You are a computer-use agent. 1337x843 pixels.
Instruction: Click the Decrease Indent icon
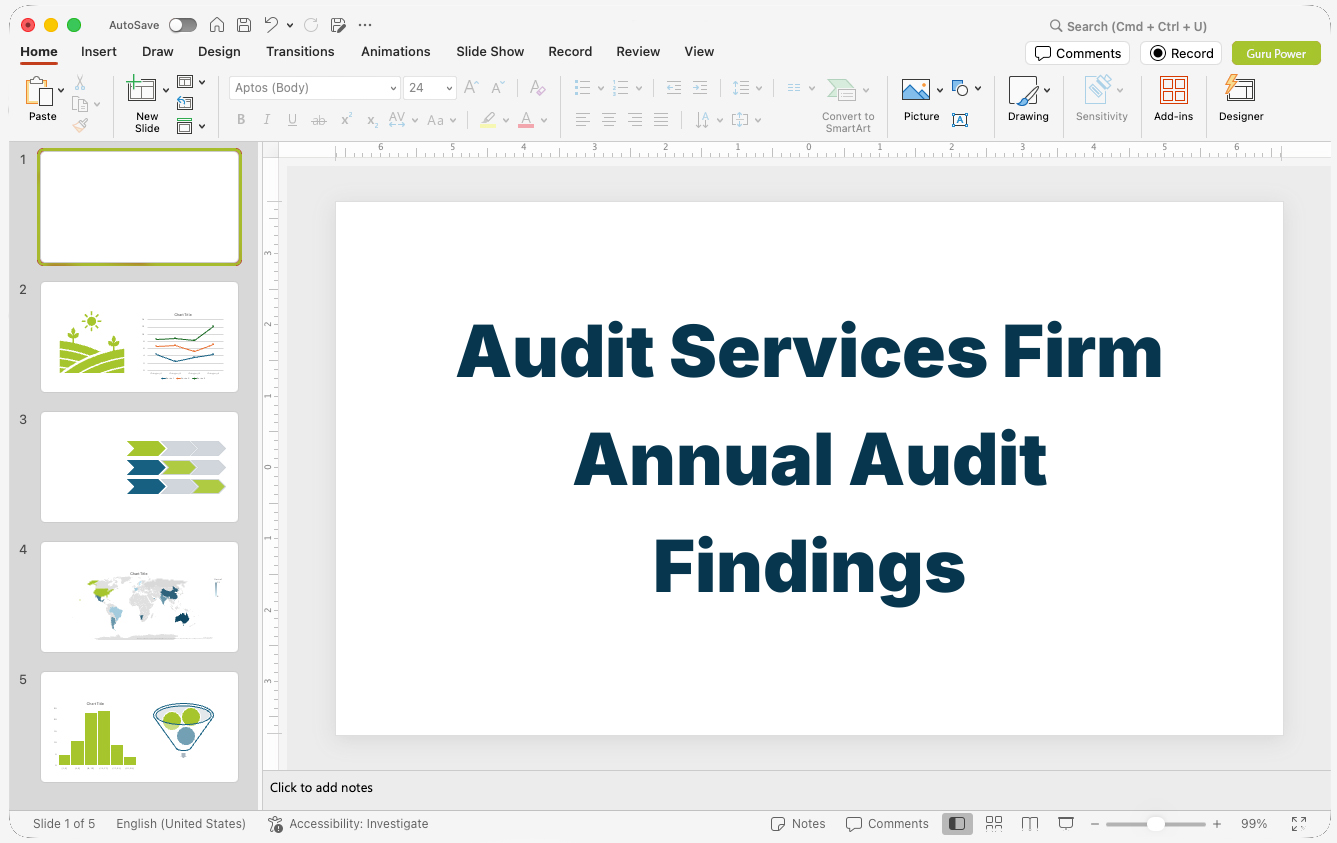(674, 88)
